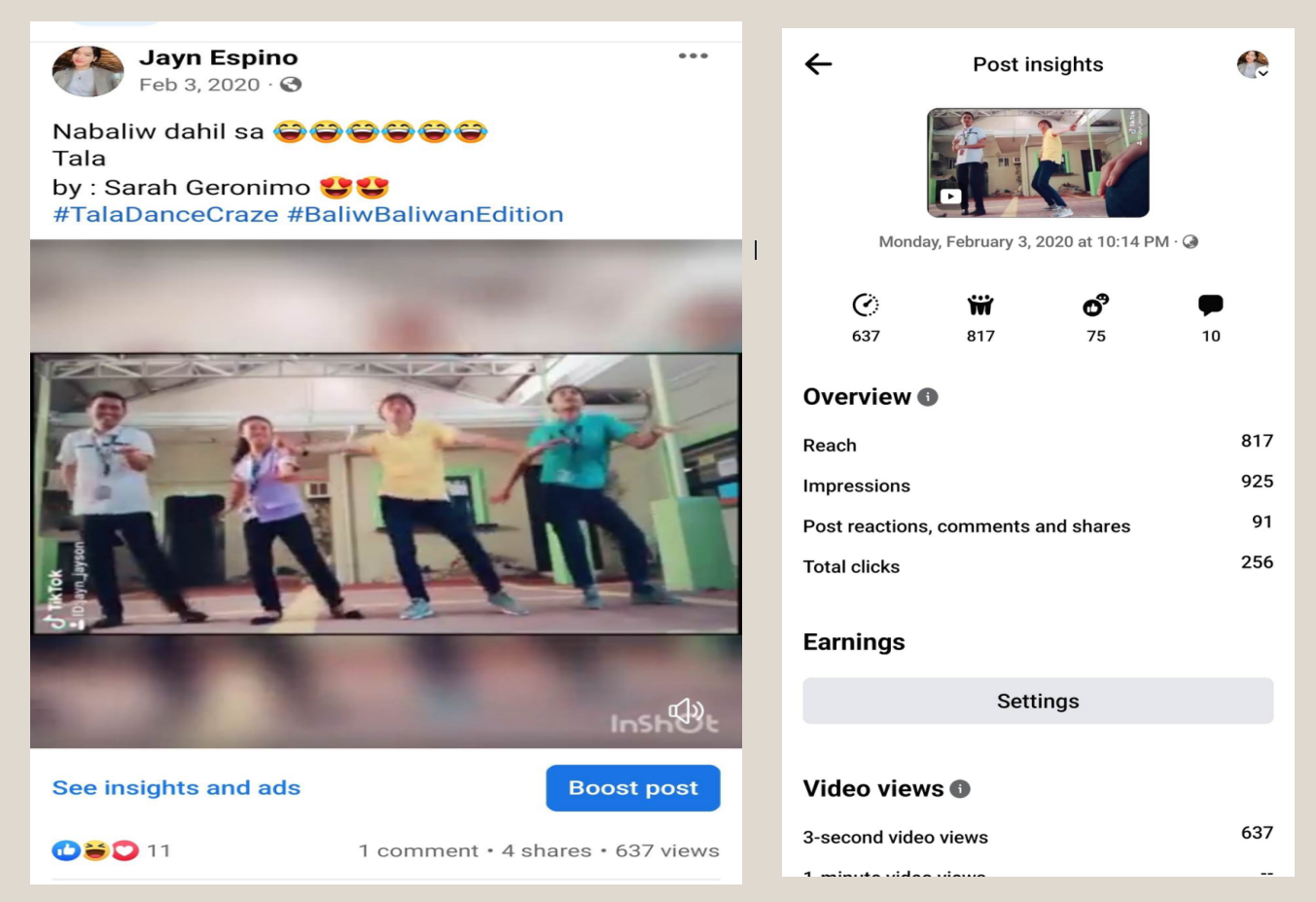Image resolution: width=1316 pixels, height=902 pixels.
Task: Click the Total clicks value 256
Action: click(1257, 562)
